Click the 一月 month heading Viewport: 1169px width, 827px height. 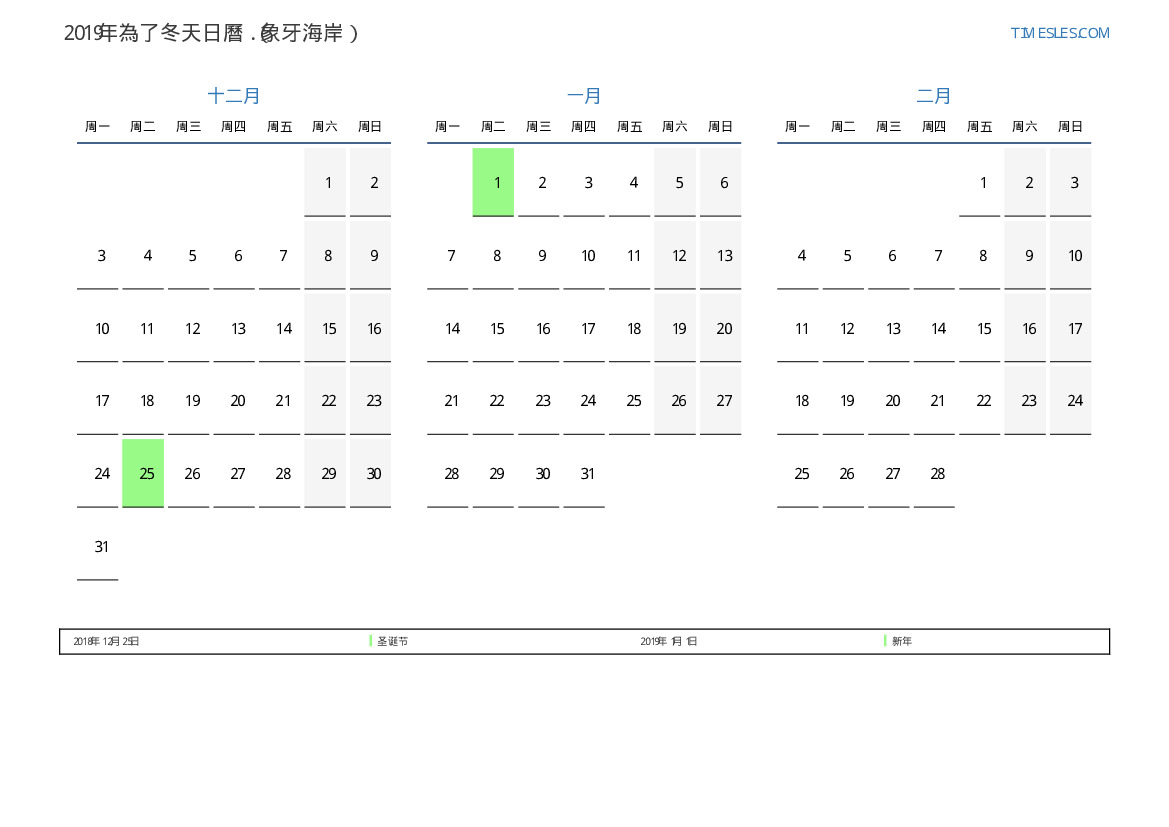click(x=584, y=96)
